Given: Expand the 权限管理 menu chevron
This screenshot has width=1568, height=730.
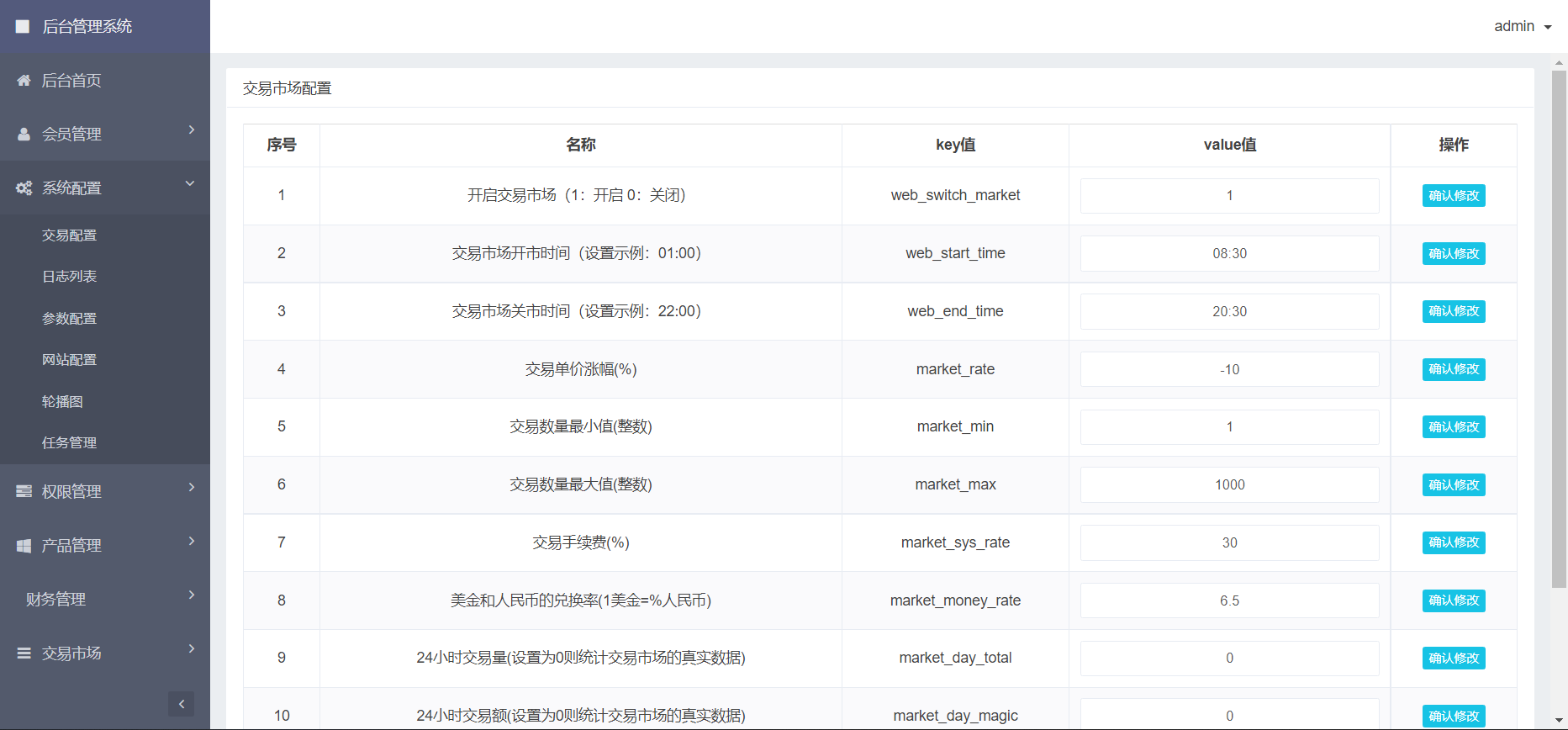Looking at the screenshot, I should click(x=192, y=487).
